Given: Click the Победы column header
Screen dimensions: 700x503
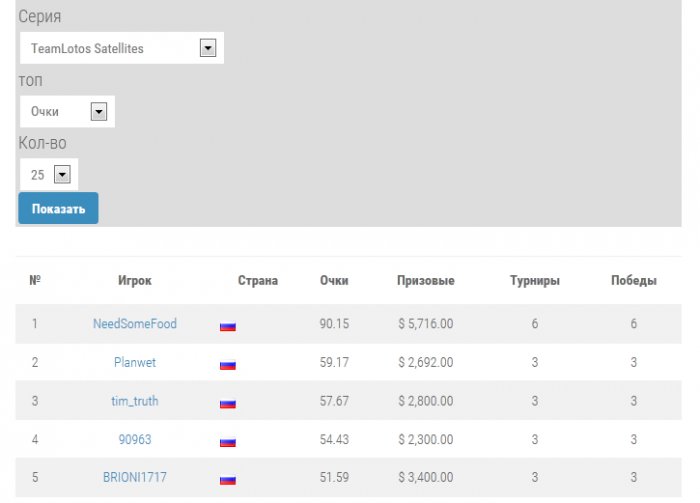Looking at the screenshot, I should point(634,281).
